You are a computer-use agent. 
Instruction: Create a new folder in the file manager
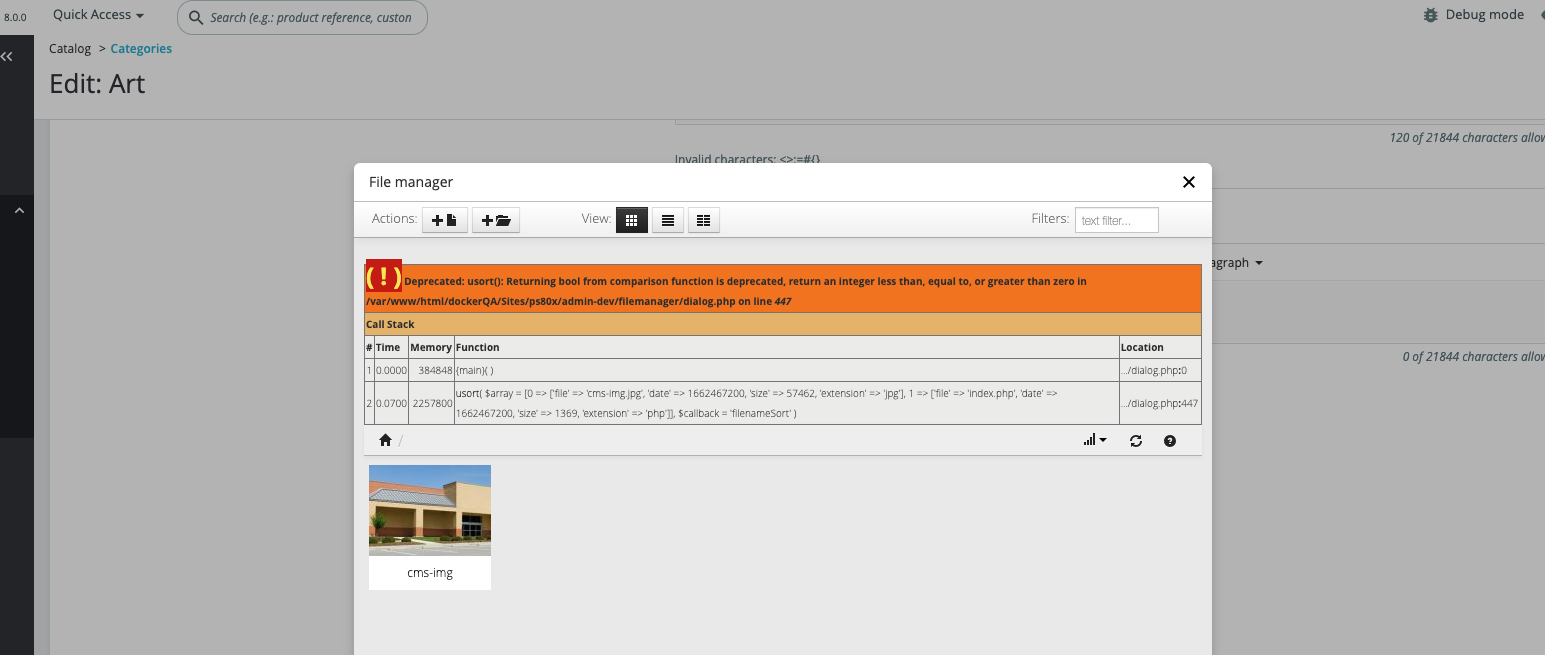(495, 219)
